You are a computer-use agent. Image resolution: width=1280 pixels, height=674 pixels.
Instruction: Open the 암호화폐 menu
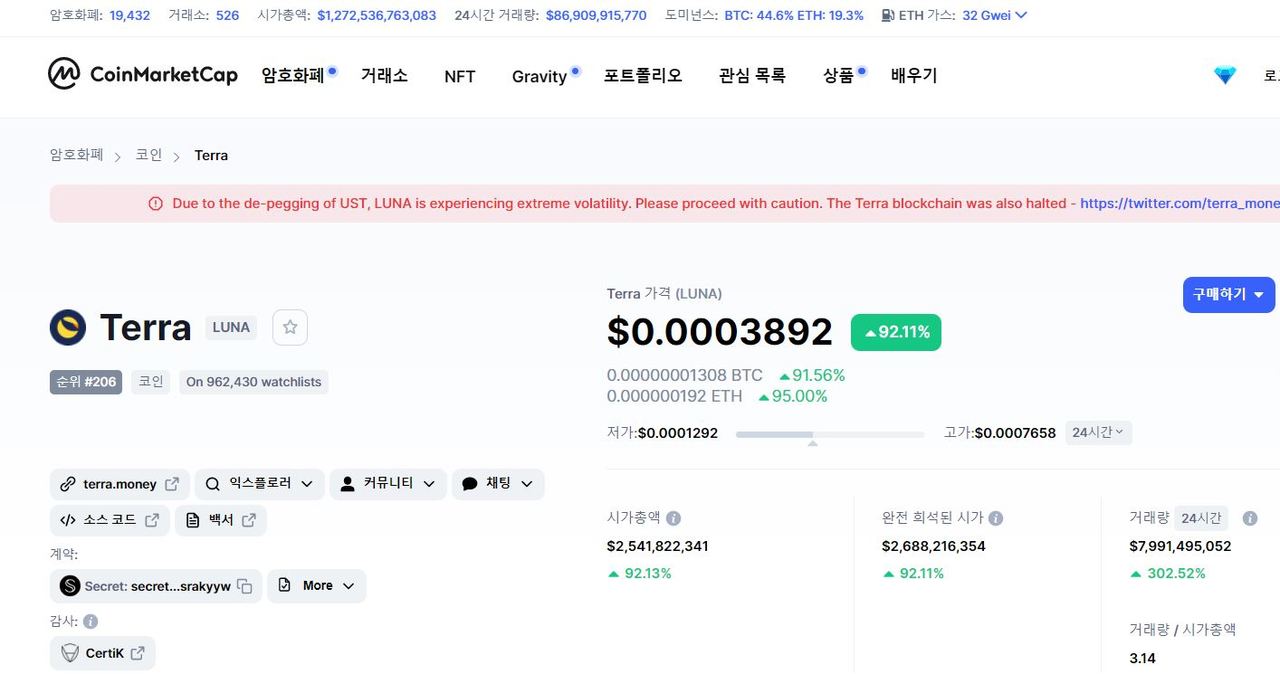[294, 75]
